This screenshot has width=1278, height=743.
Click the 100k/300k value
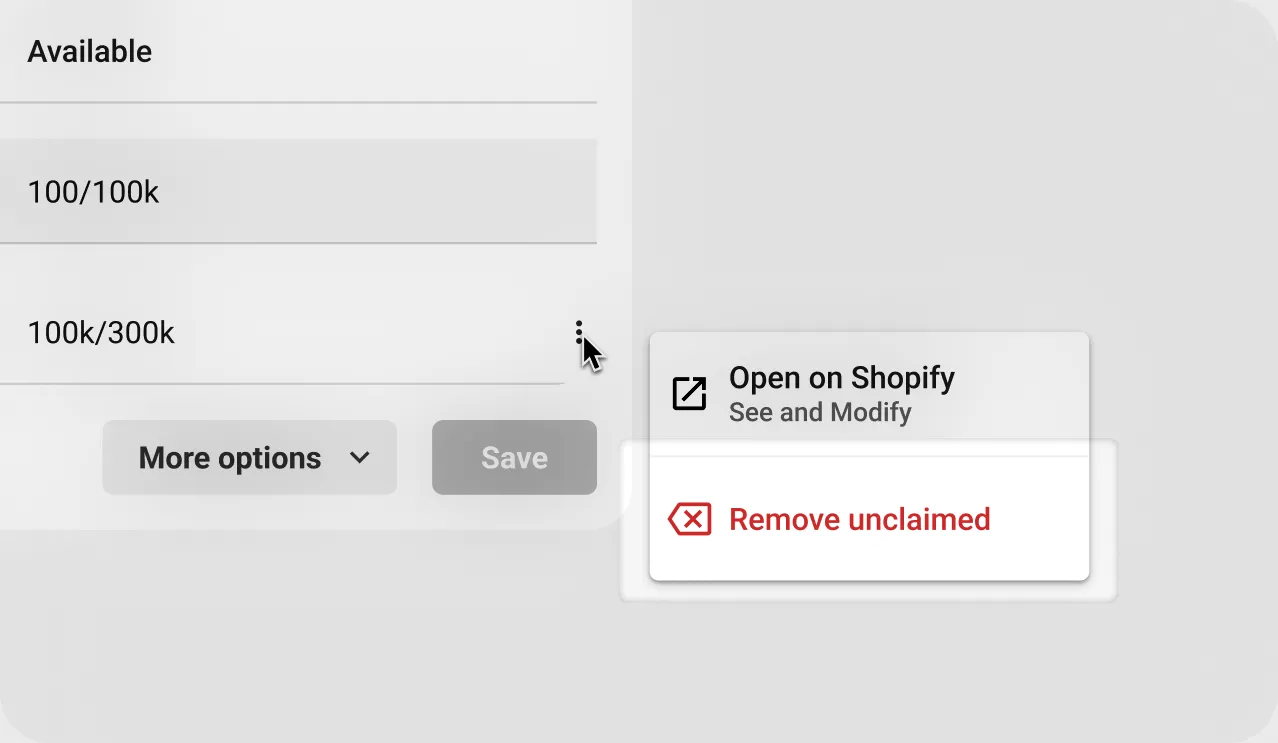pos(101,332)
